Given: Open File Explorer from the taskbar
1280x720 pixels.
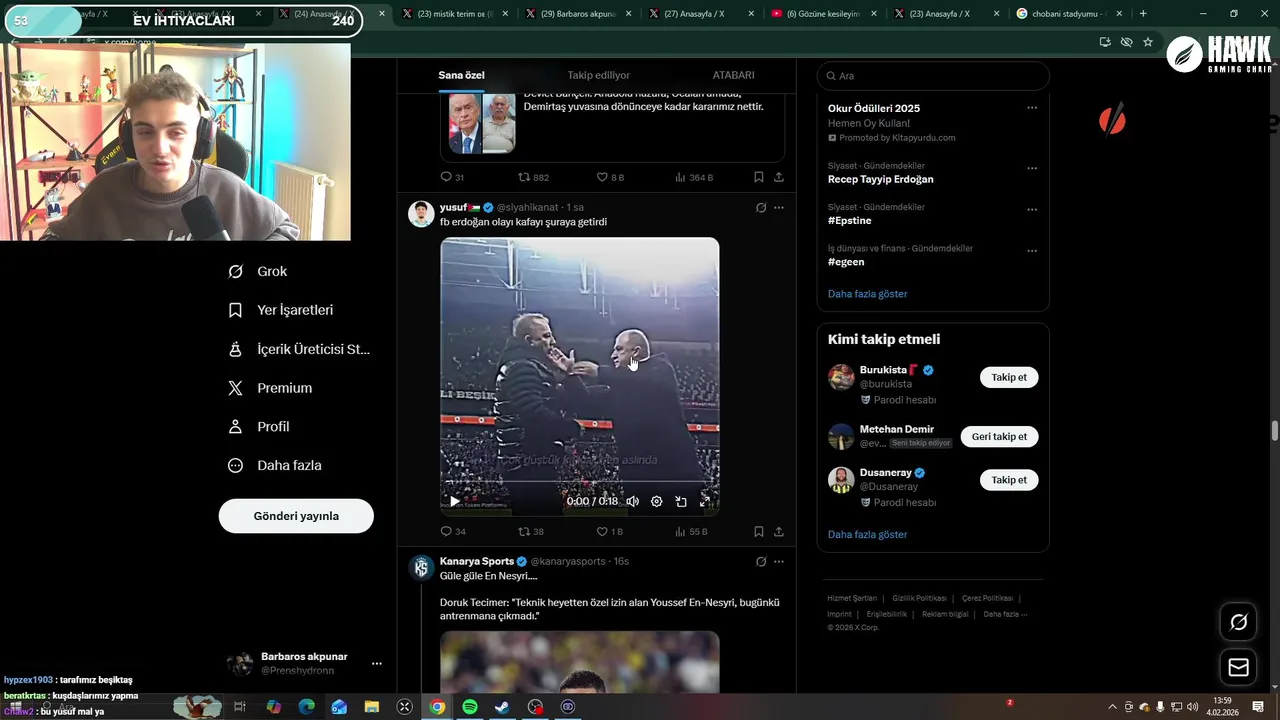Looking at the screenshot, I should click(372, 707).
